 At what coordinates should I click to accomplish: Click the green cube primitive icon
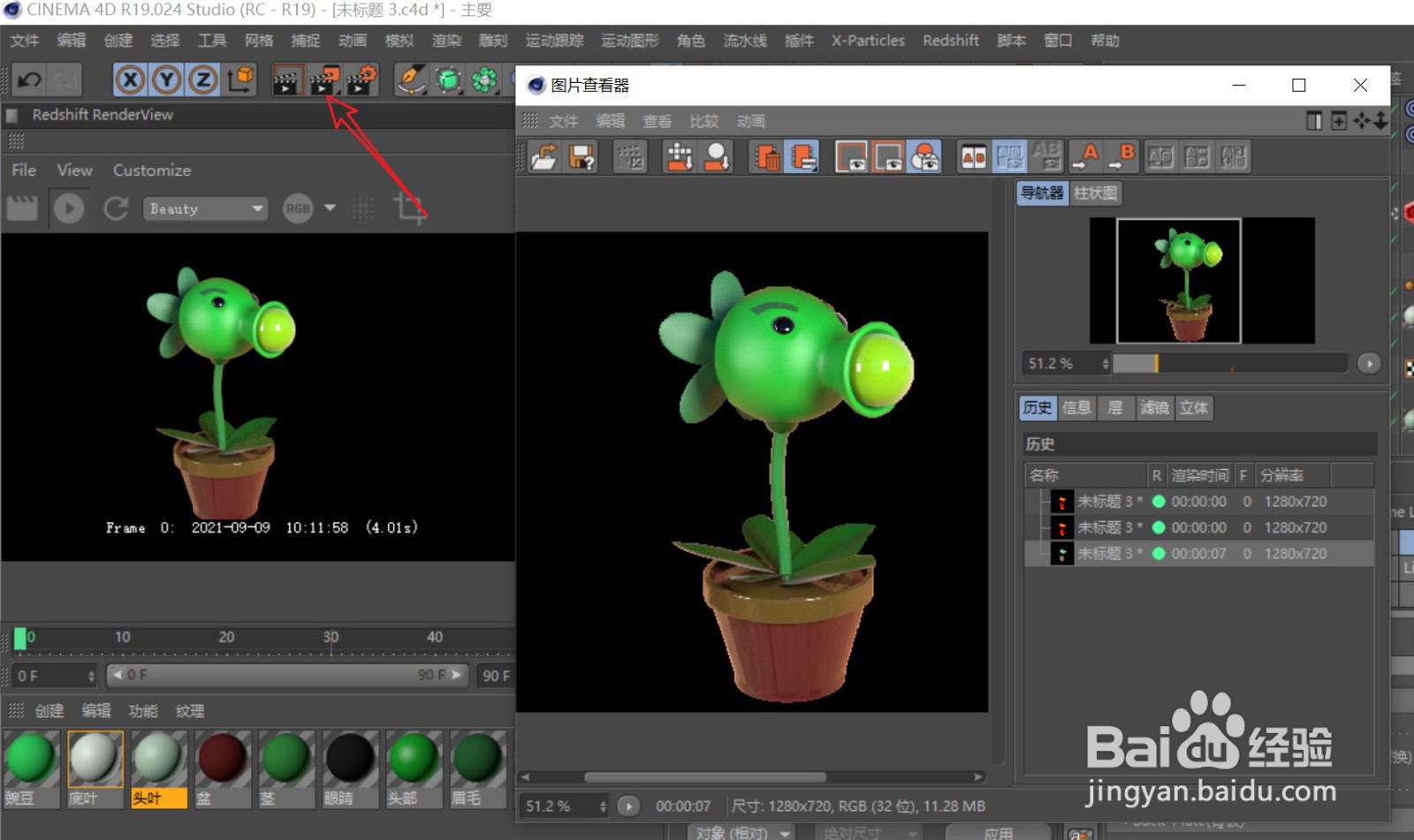coord(448,80)
